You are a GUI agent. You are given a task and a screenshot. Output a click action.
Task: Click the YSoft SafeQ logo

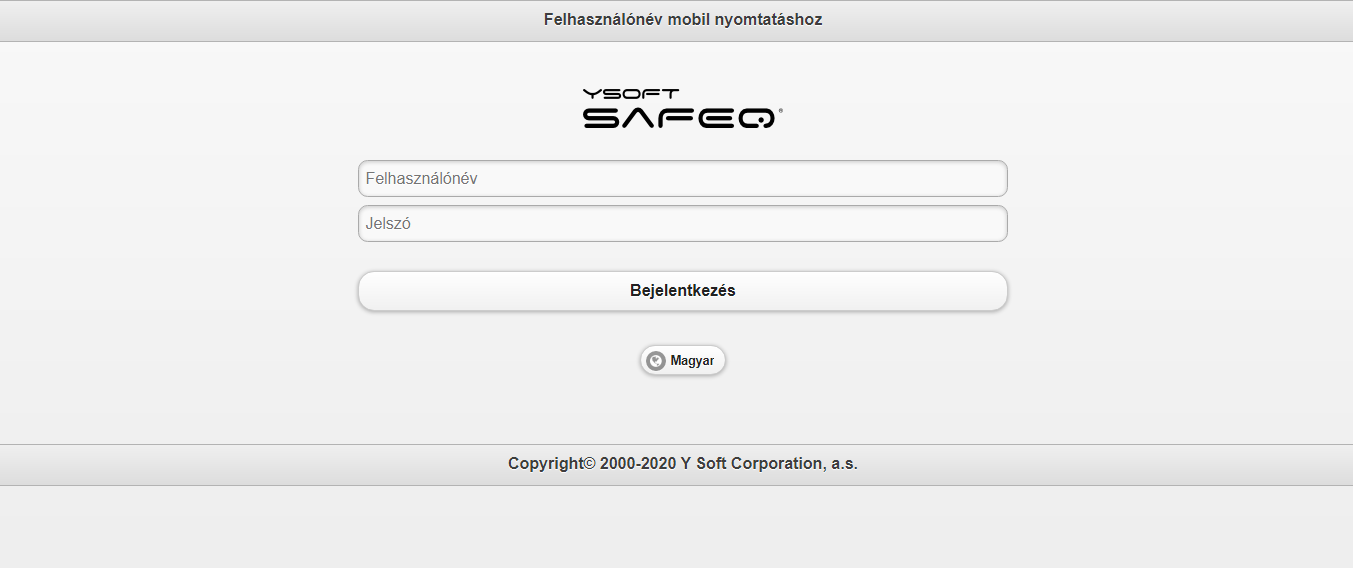(682, 109)
